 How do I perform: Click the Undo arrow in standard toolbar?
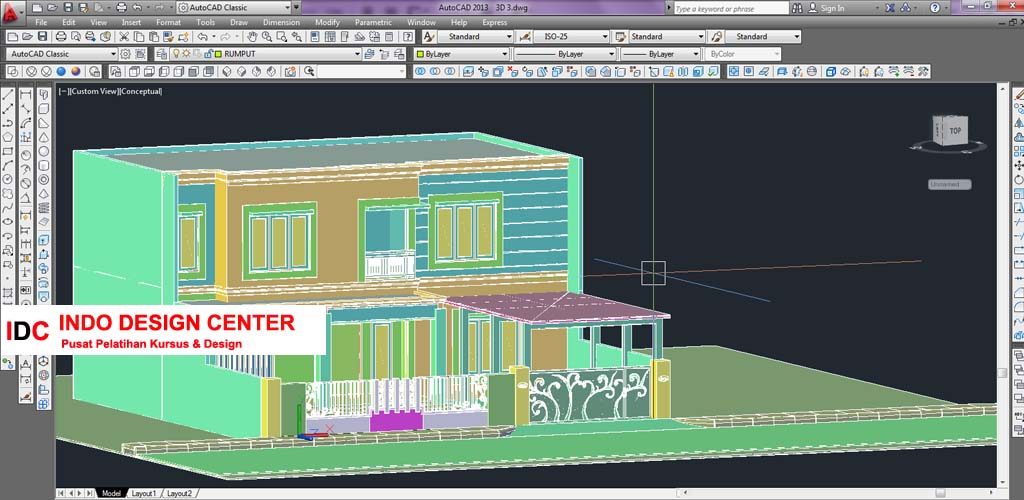202,37
